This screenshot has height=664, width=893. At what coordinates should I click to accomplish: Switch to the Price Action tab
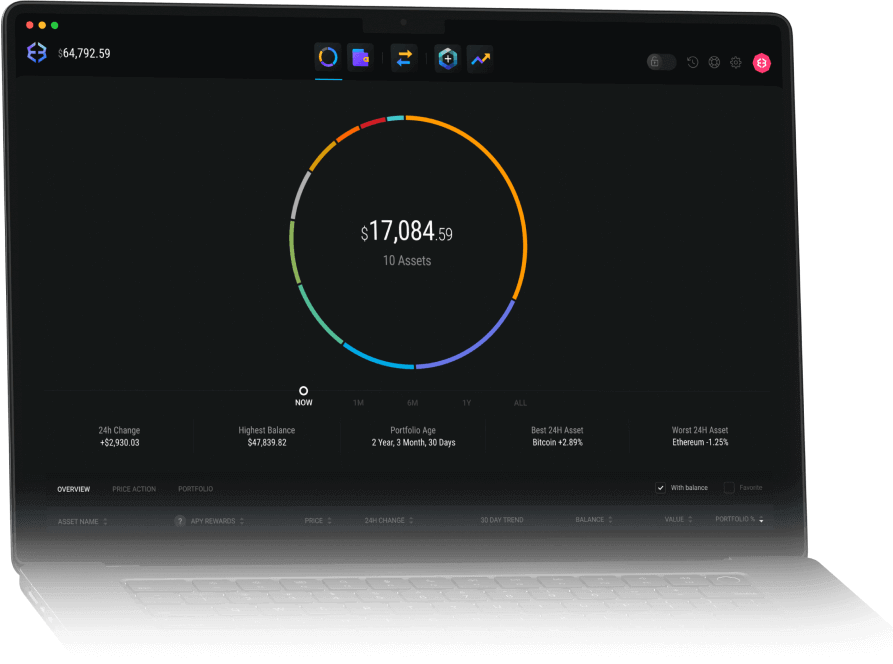click(134, 489)
